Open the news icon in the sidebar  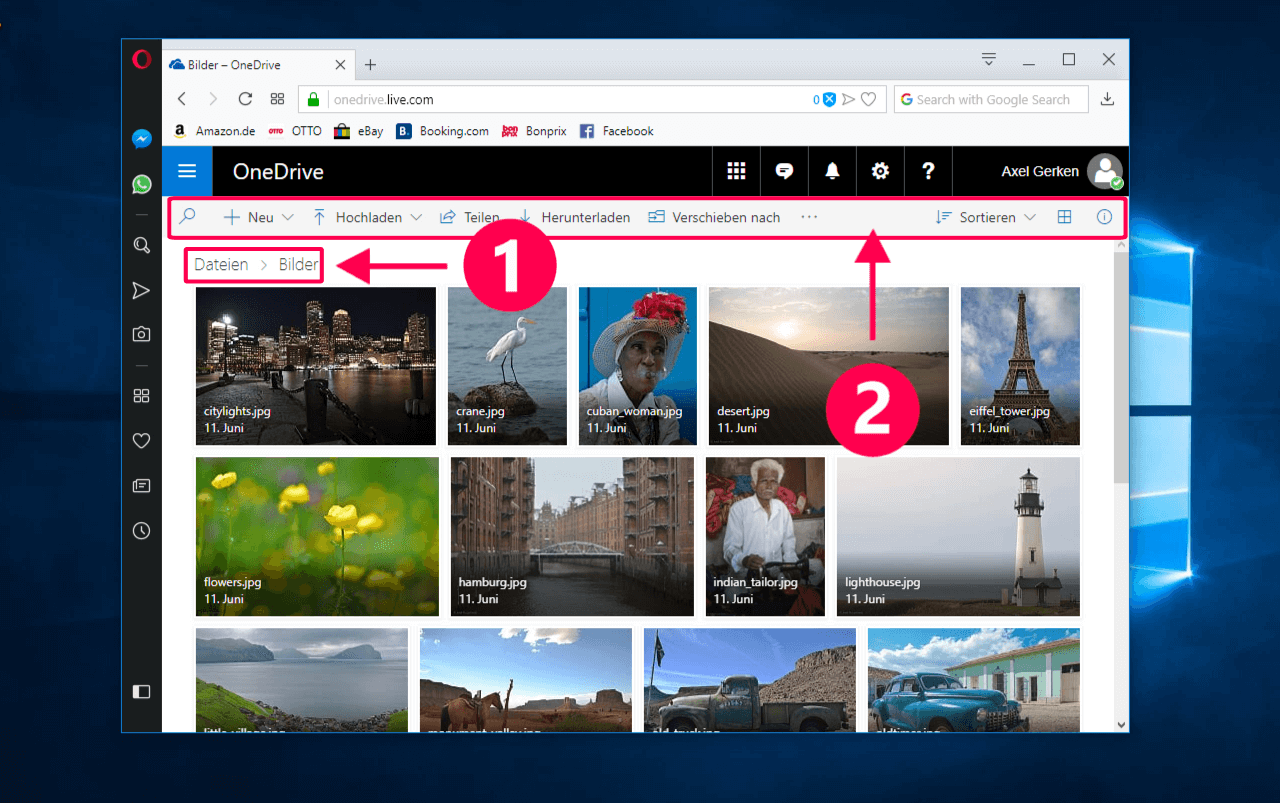[x=142, y=486]
